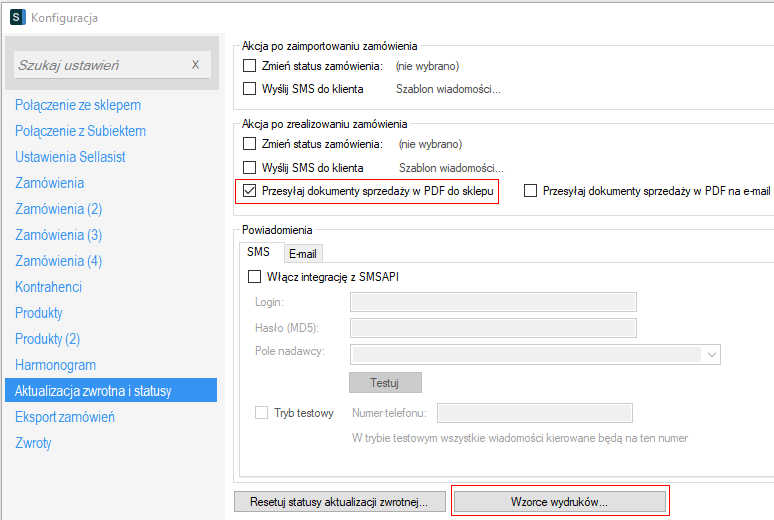774x520 pixels.
Task: Switch to the E-mail notifications tab
Action: click(x=302, y=254)
